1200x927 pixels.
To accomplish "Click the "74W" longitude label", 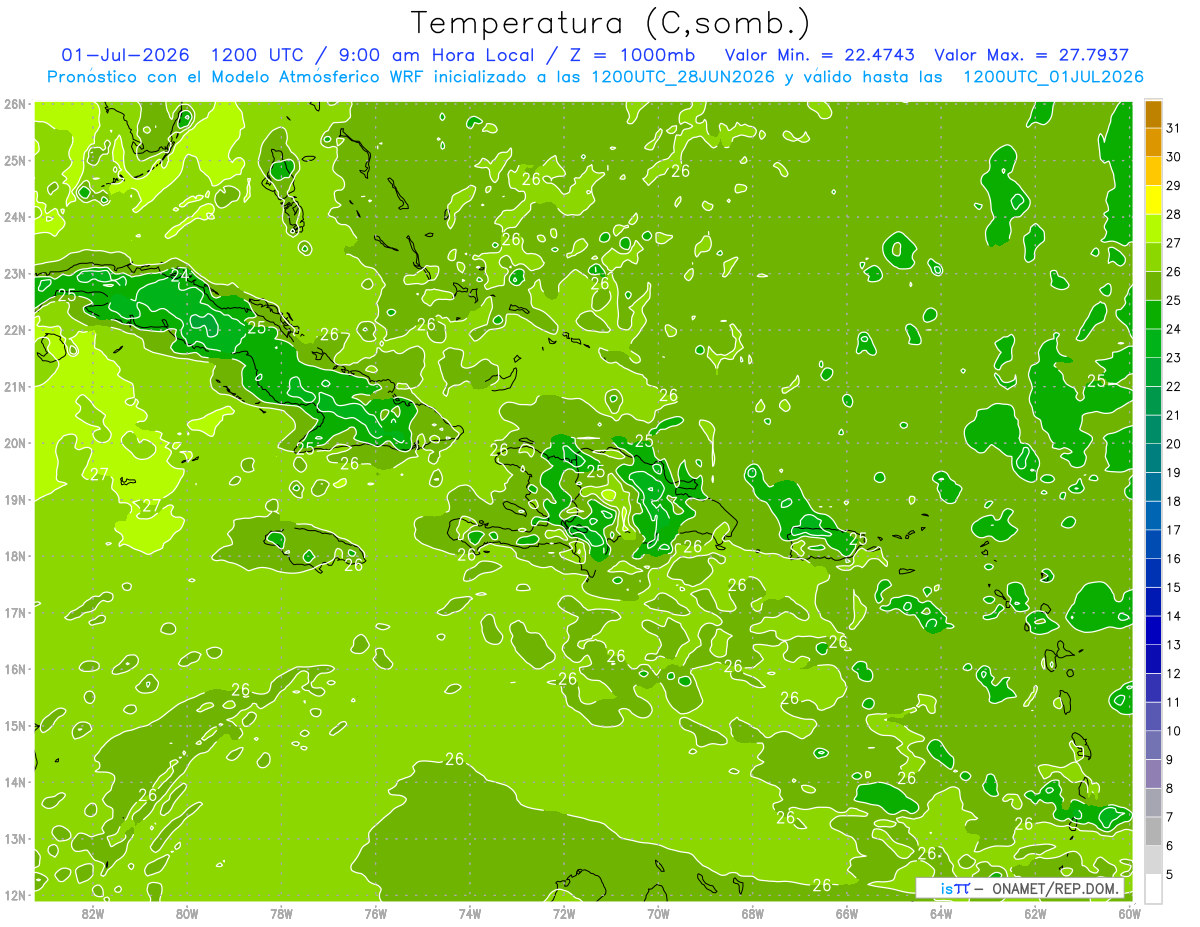I will click(x=469, y=913).
